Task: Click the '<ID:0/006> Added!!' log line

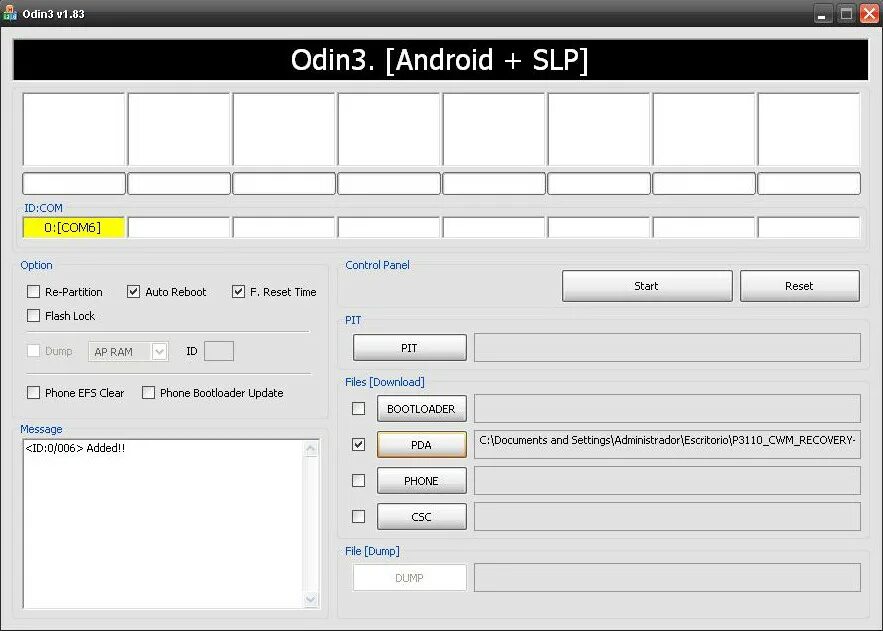Action: pyautogui.click(x=75, y=448)
